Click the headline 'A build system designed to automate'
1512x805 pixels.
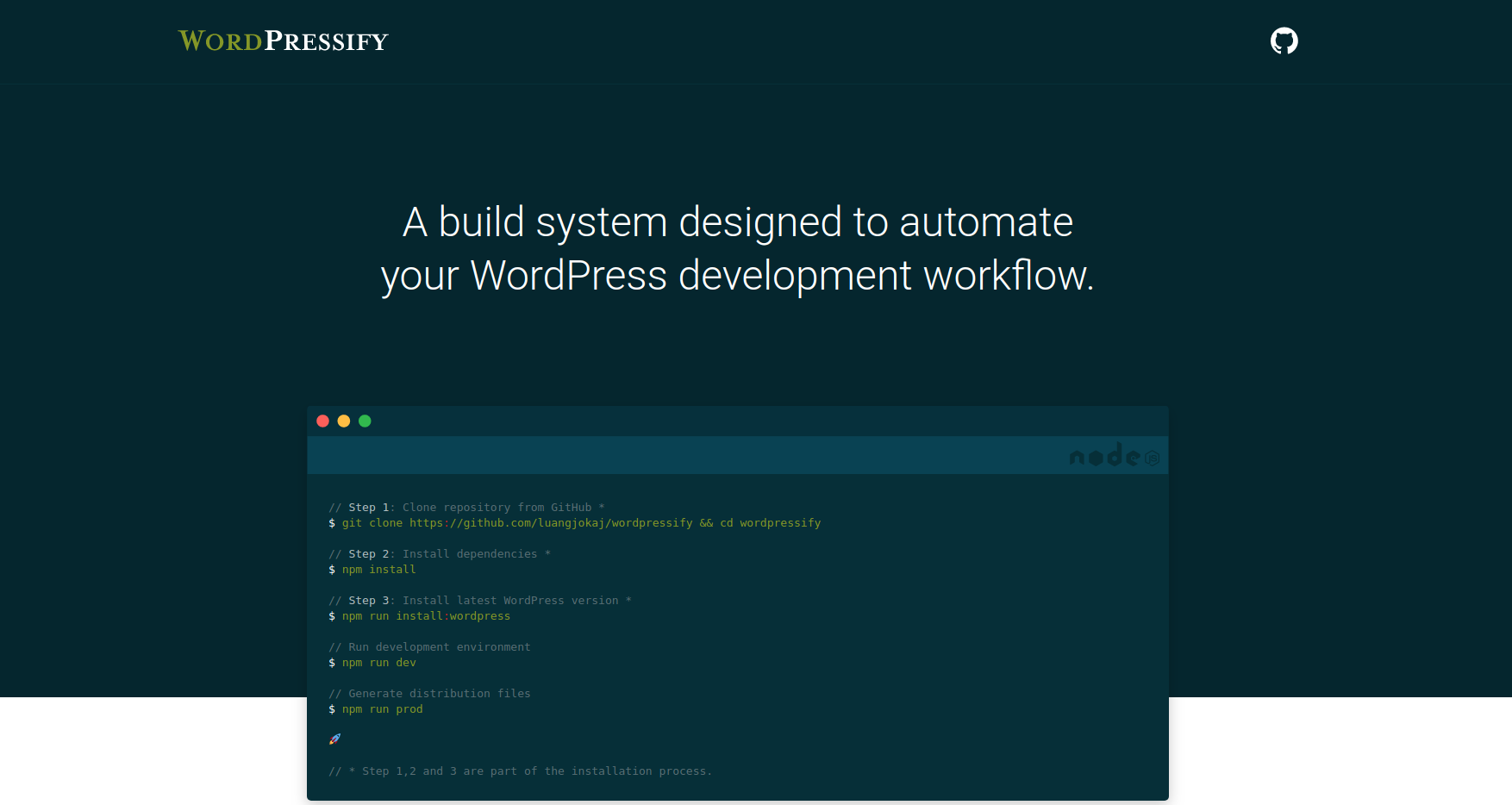(738, 222)
